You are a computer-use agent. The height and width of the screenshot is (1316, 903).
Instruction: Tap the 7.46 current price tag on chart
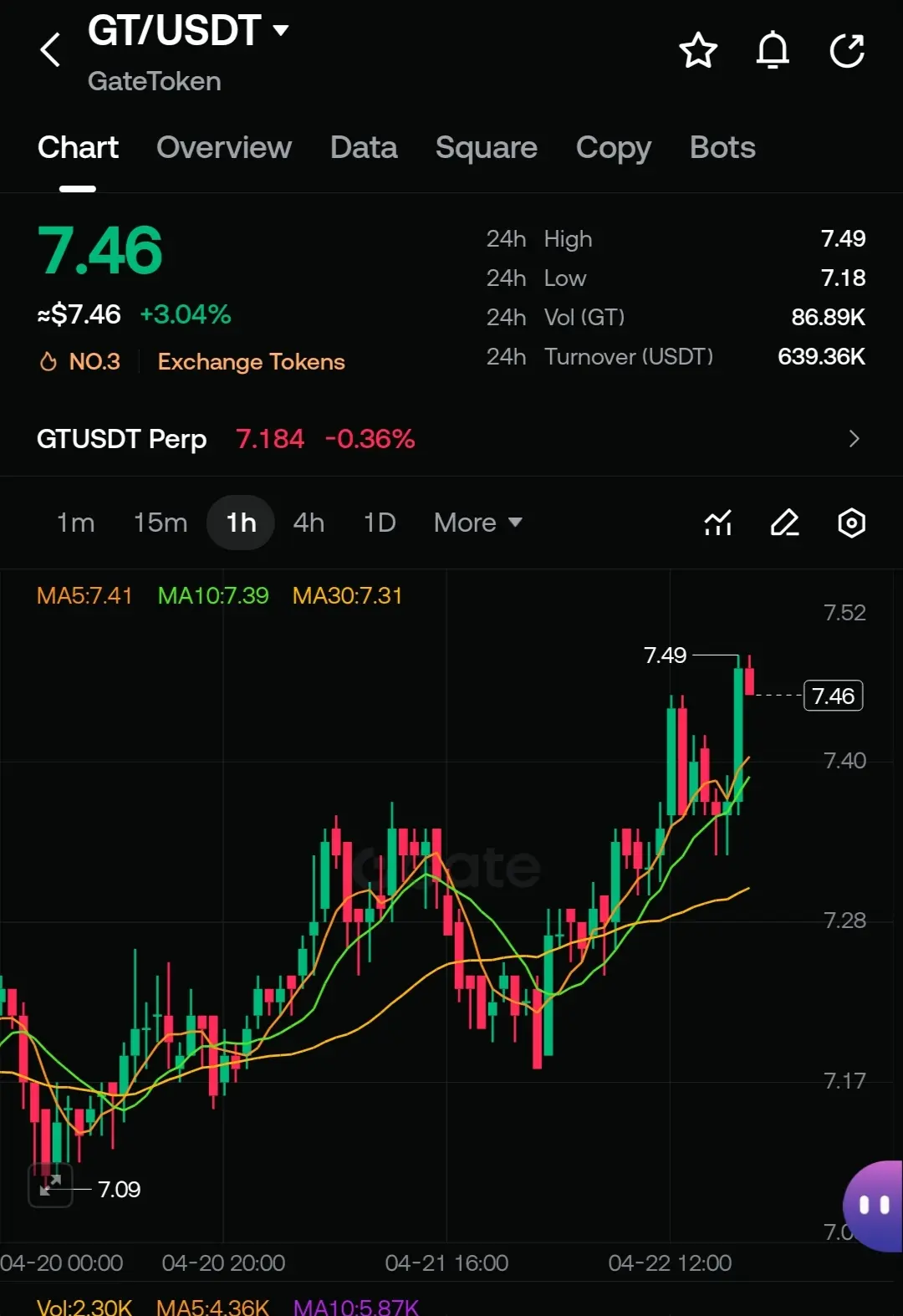833,696
